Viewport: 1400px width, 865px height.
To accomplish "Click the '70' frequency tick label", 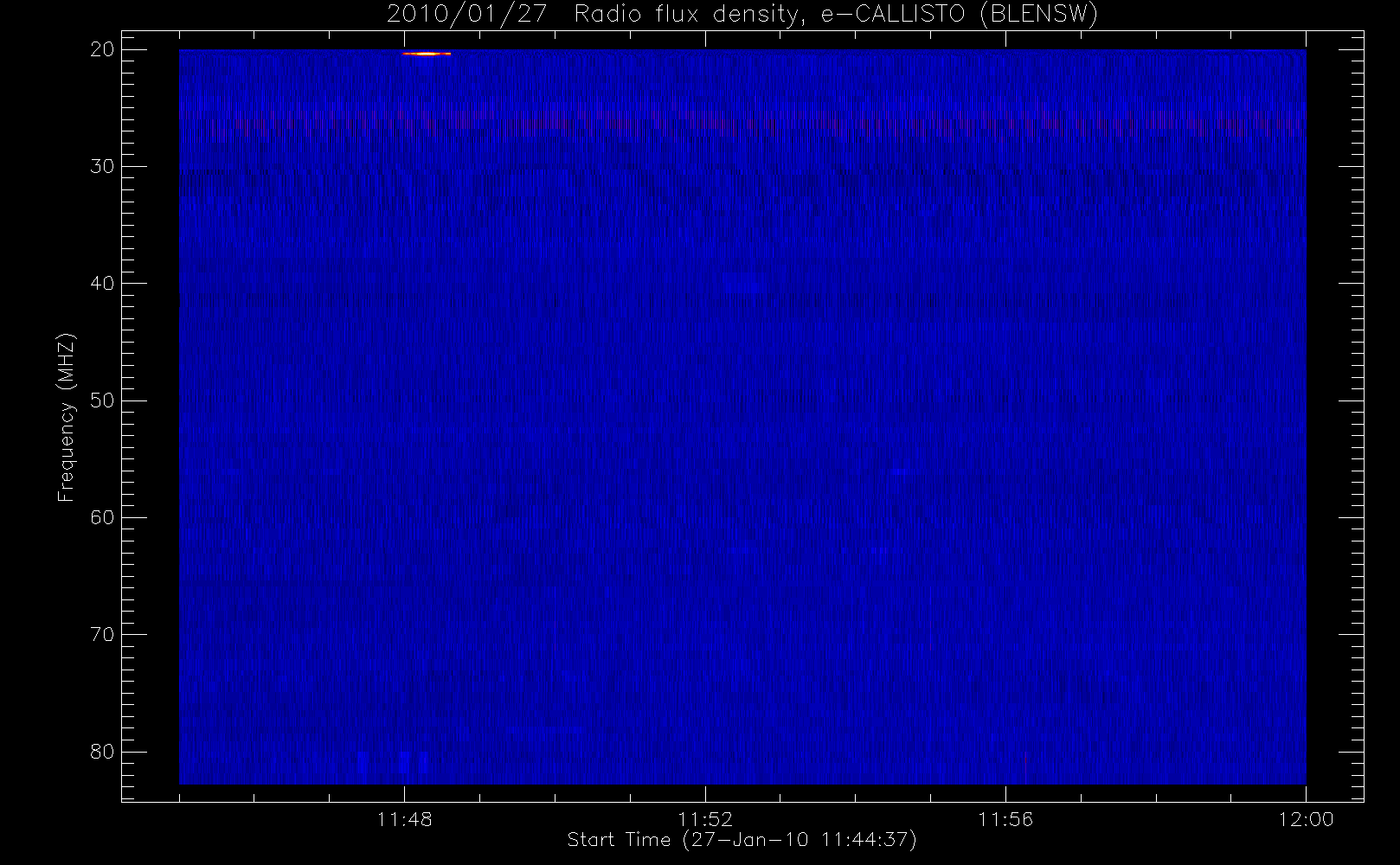I will pos(102,635).
